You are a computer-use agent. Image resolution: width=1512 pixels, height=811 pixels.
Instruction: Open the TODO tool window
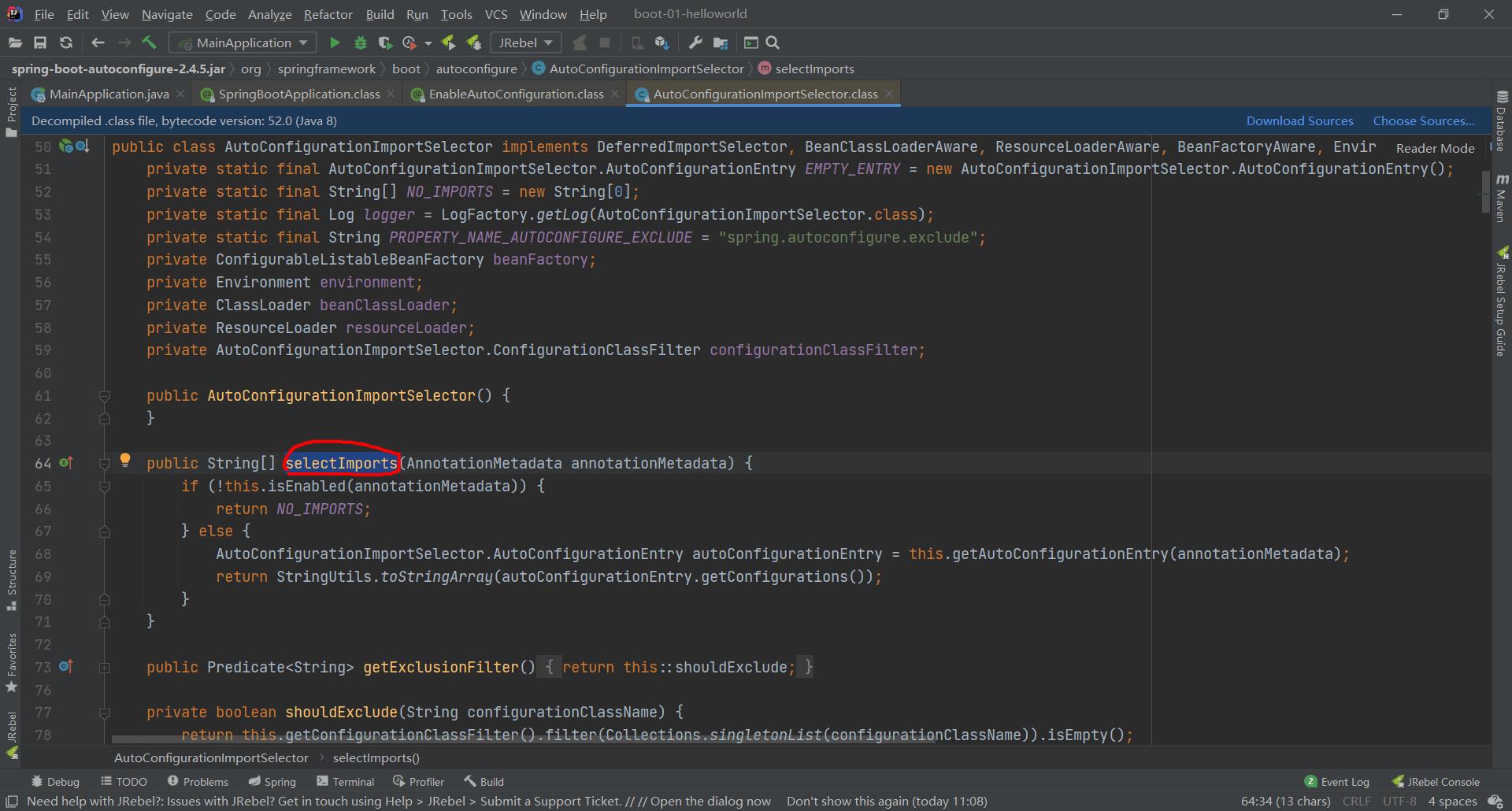tap(124, 782)
